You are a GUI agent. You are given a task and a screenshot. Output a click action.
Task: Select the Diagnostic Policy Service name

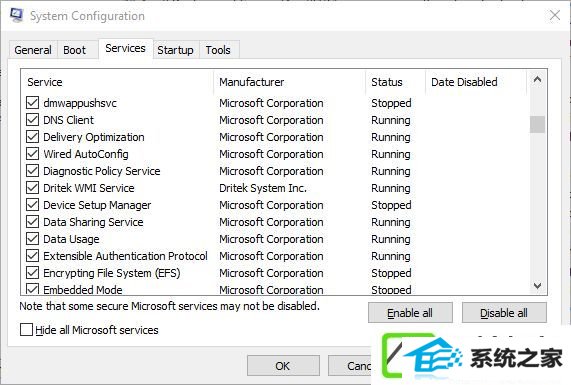(x=102, y=171)
